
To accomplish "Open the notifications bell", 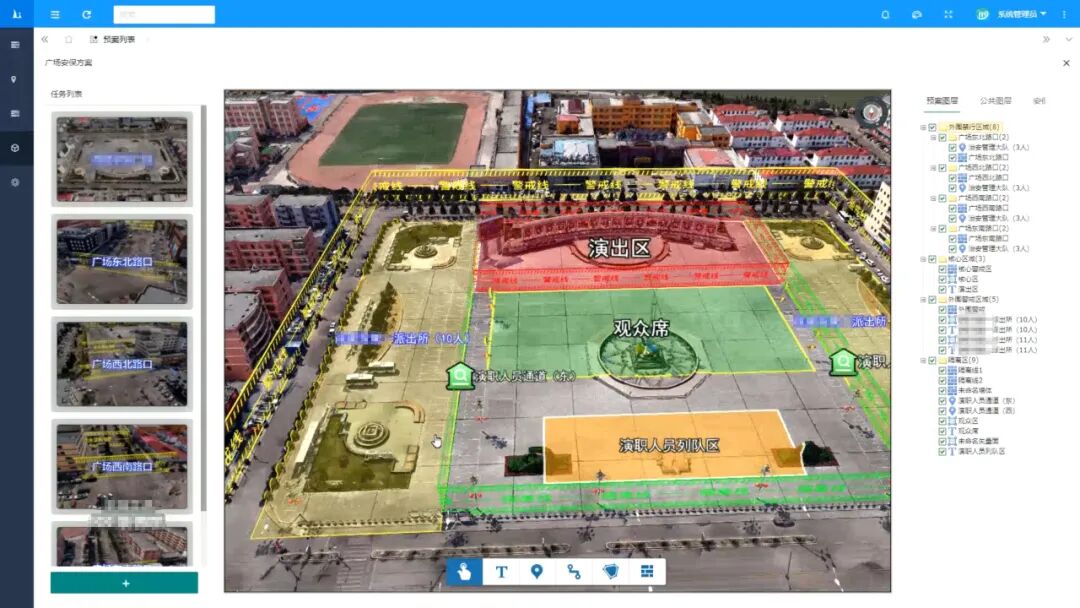I will [x=885, y=14].
